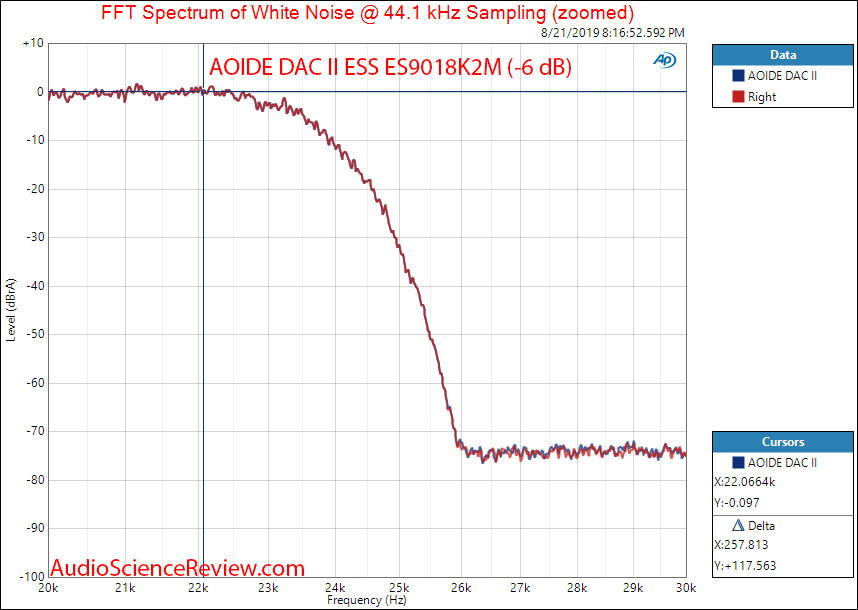Click the Delta X value 257.813
Image resolution: width=858 pixels, height=610 pixels.
(741, 545)
